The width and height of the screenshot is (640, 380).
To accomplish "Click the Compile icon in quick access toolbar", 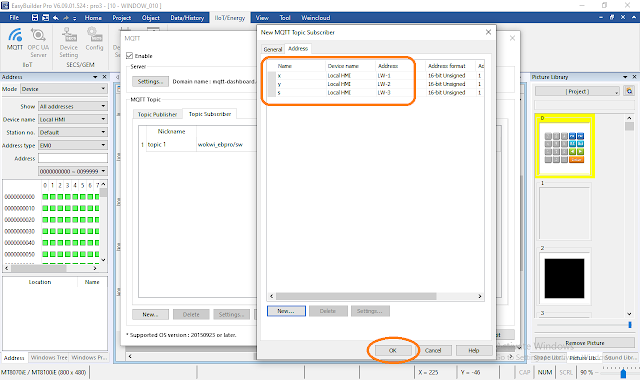I will tap(45, 18).
